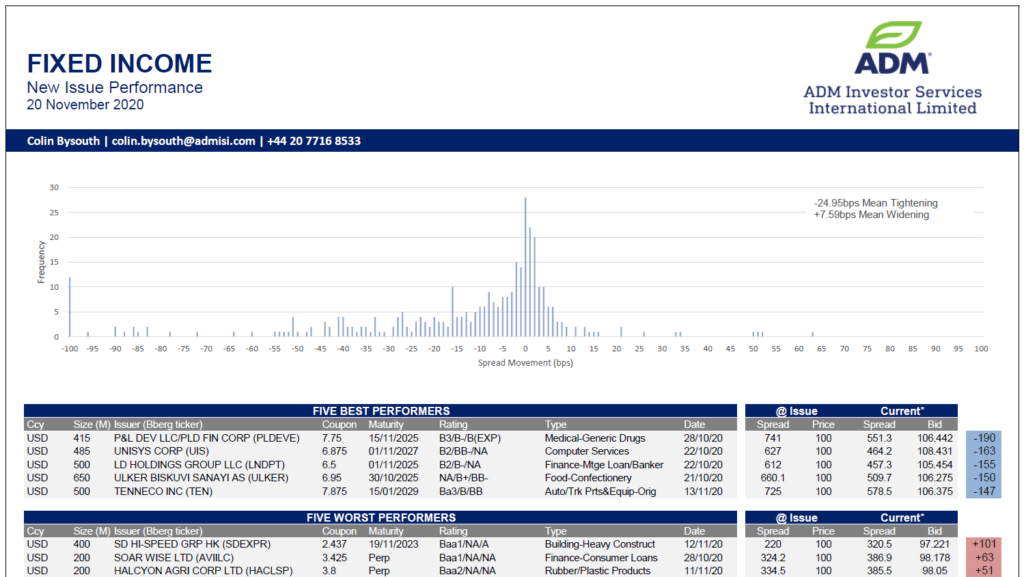Select the coupon value 6.875
The width and height of the screenshot is (1024, 577).
[x=334, y=452]
